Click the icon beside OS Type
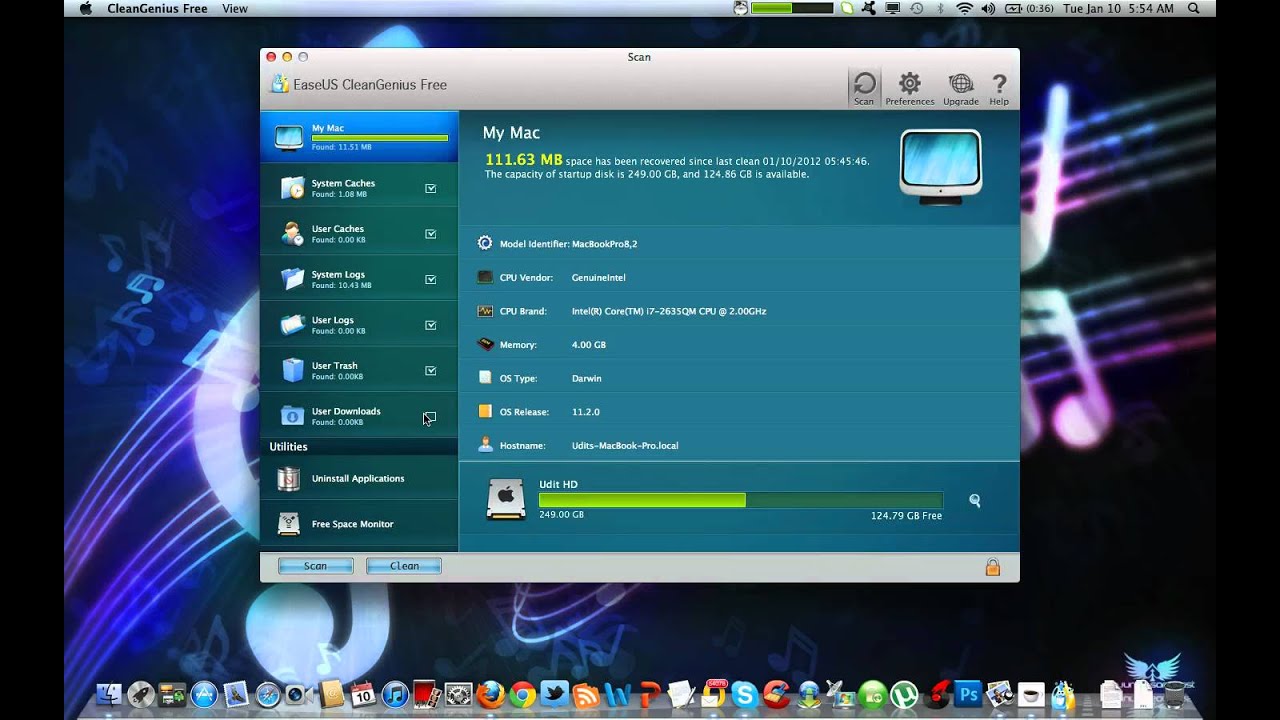This screenshot has height=720, width=1280. point(485,378)
